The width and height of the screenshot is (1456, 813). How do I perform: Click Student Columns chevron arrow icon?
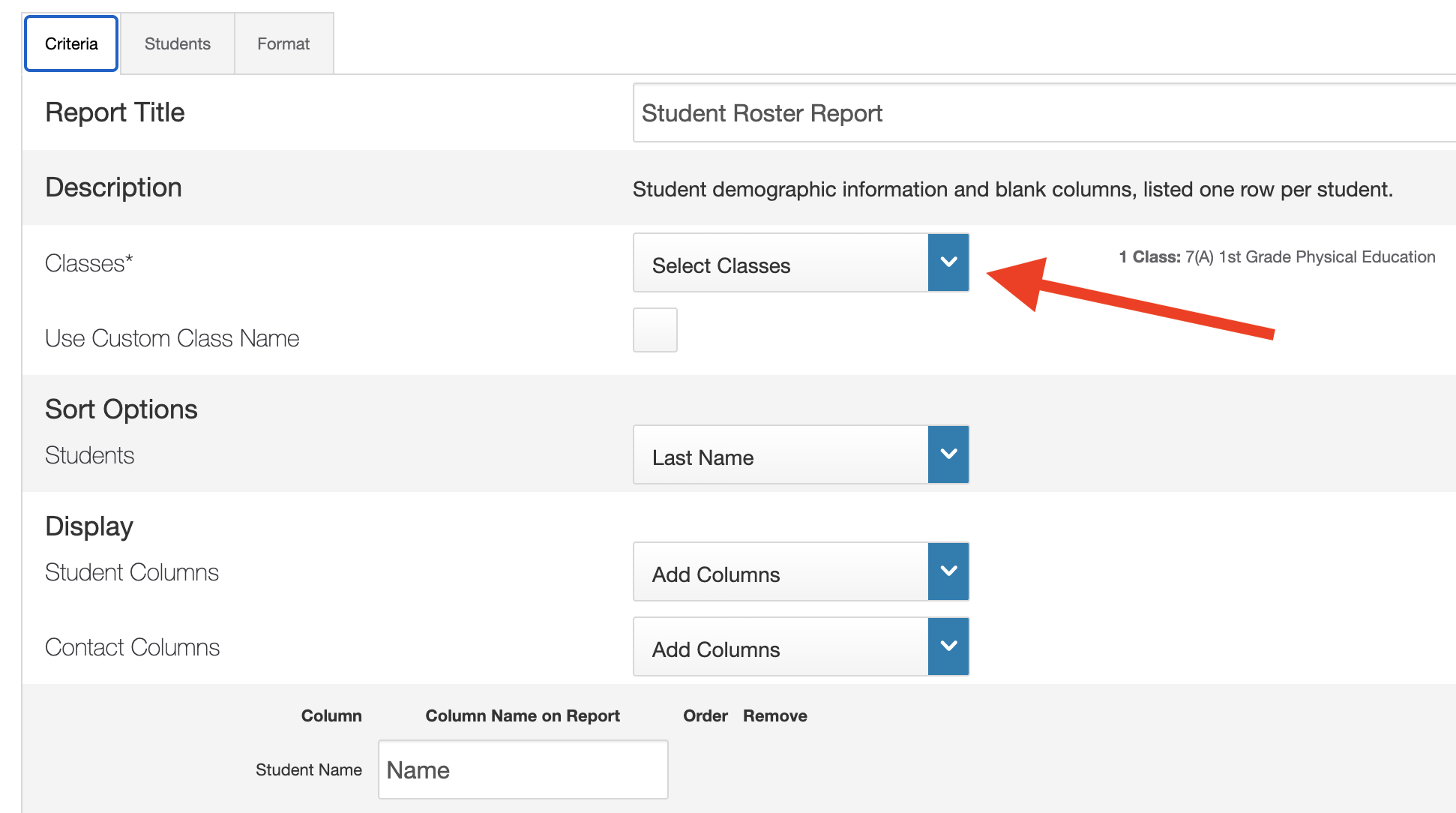[948, 571]
